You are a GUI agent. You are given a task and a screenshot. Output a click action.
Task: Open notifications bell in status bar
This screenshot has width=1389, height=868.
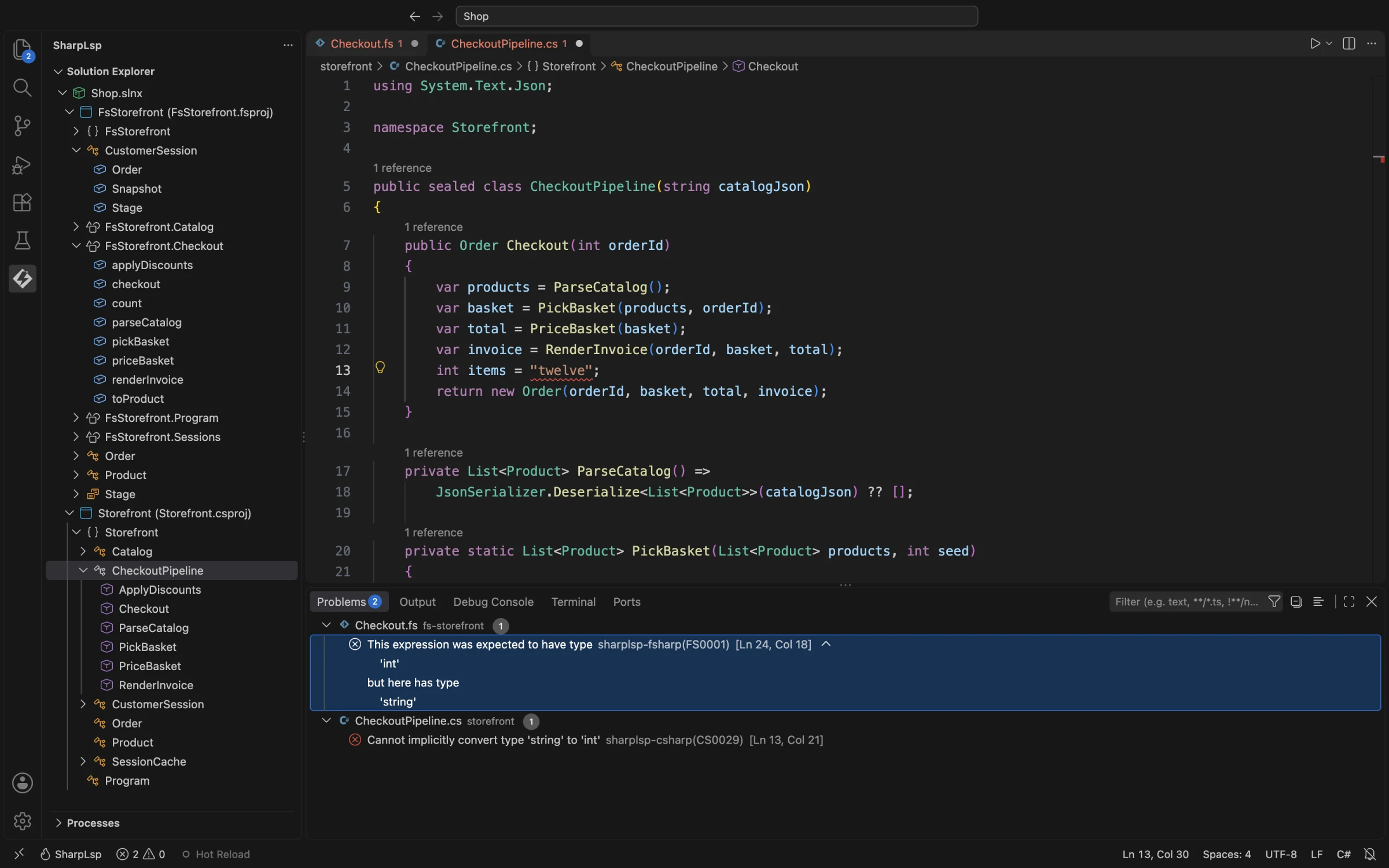pos(1370,854)
